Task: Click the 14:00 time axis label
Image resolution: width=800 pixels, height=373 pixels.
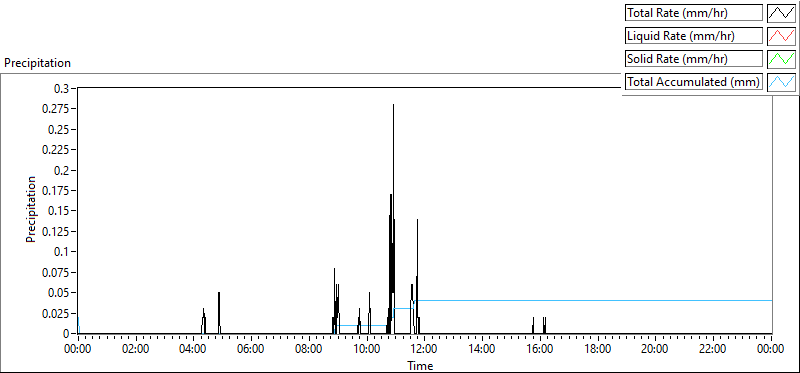Action: [483, 349]
